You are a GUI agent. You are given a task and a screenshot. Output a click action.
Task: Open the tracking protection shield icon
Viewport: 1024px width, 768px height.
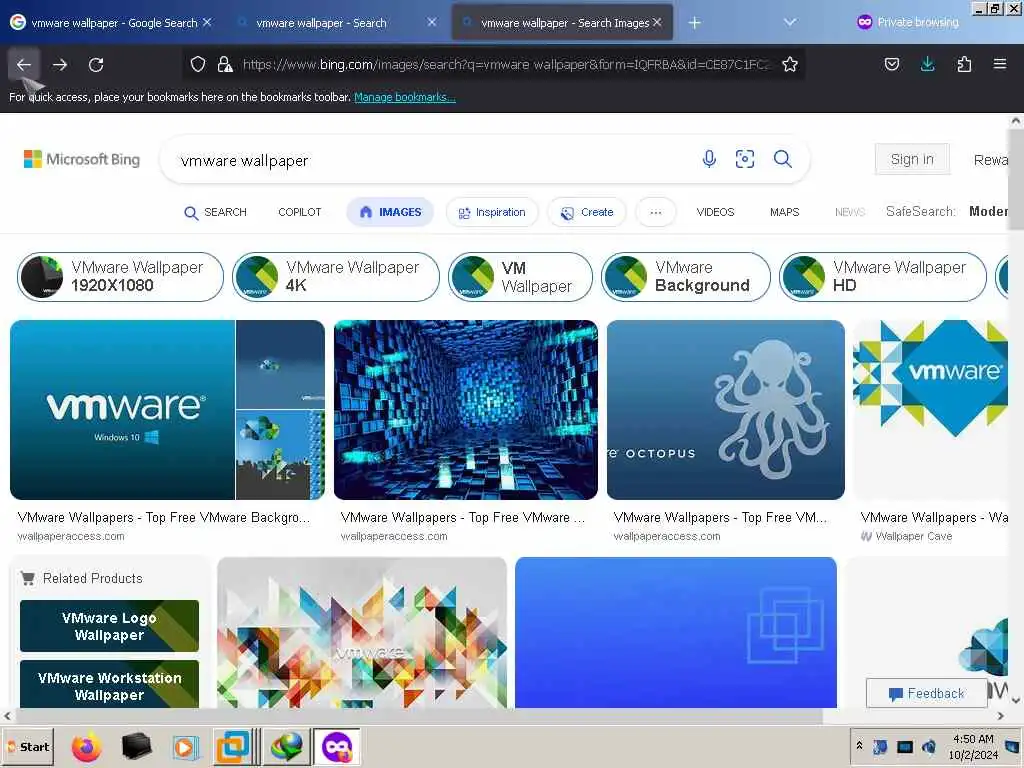pos(198,64)
